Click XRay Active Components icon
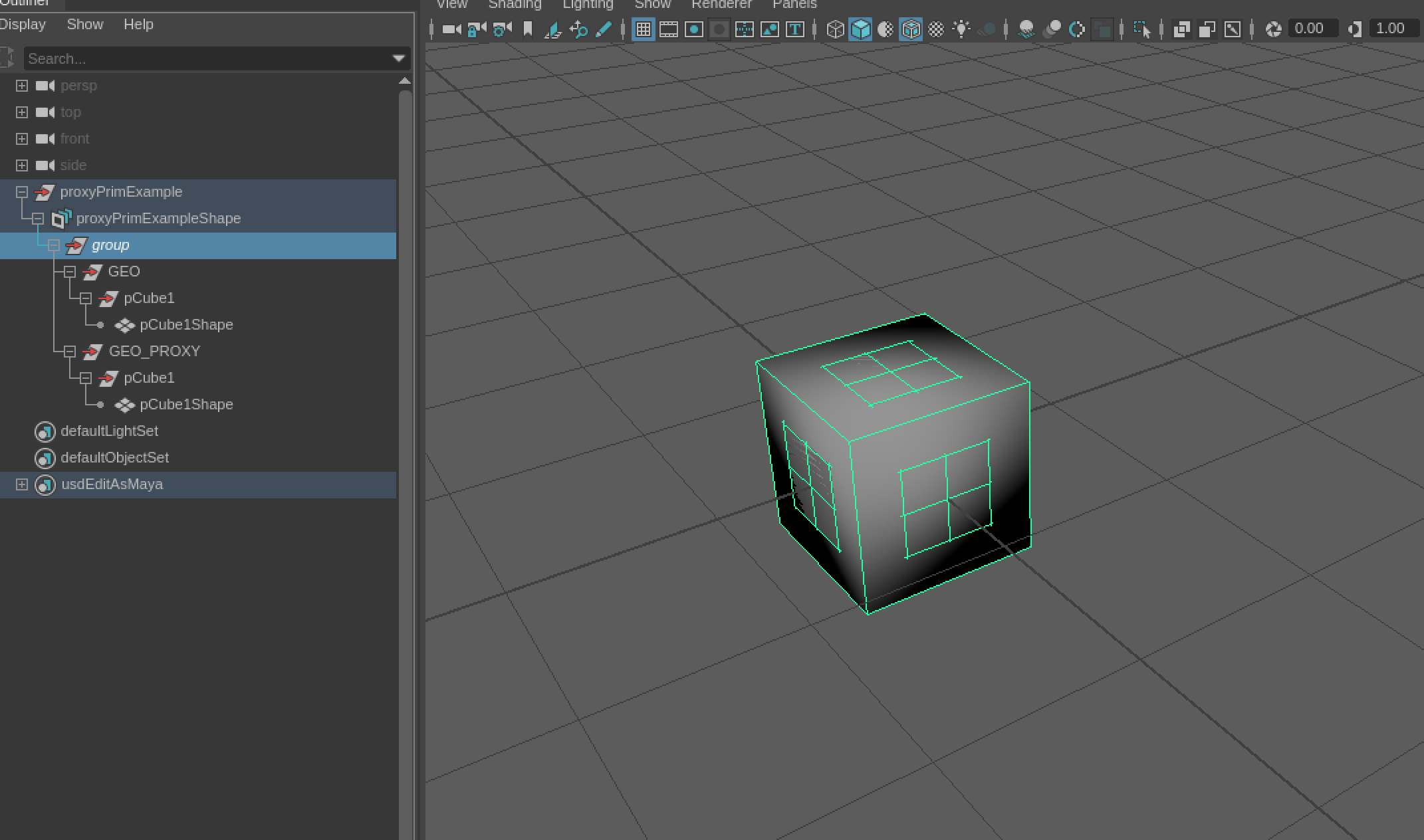Screen dimensions: 1424x840 click(1207, 29)
